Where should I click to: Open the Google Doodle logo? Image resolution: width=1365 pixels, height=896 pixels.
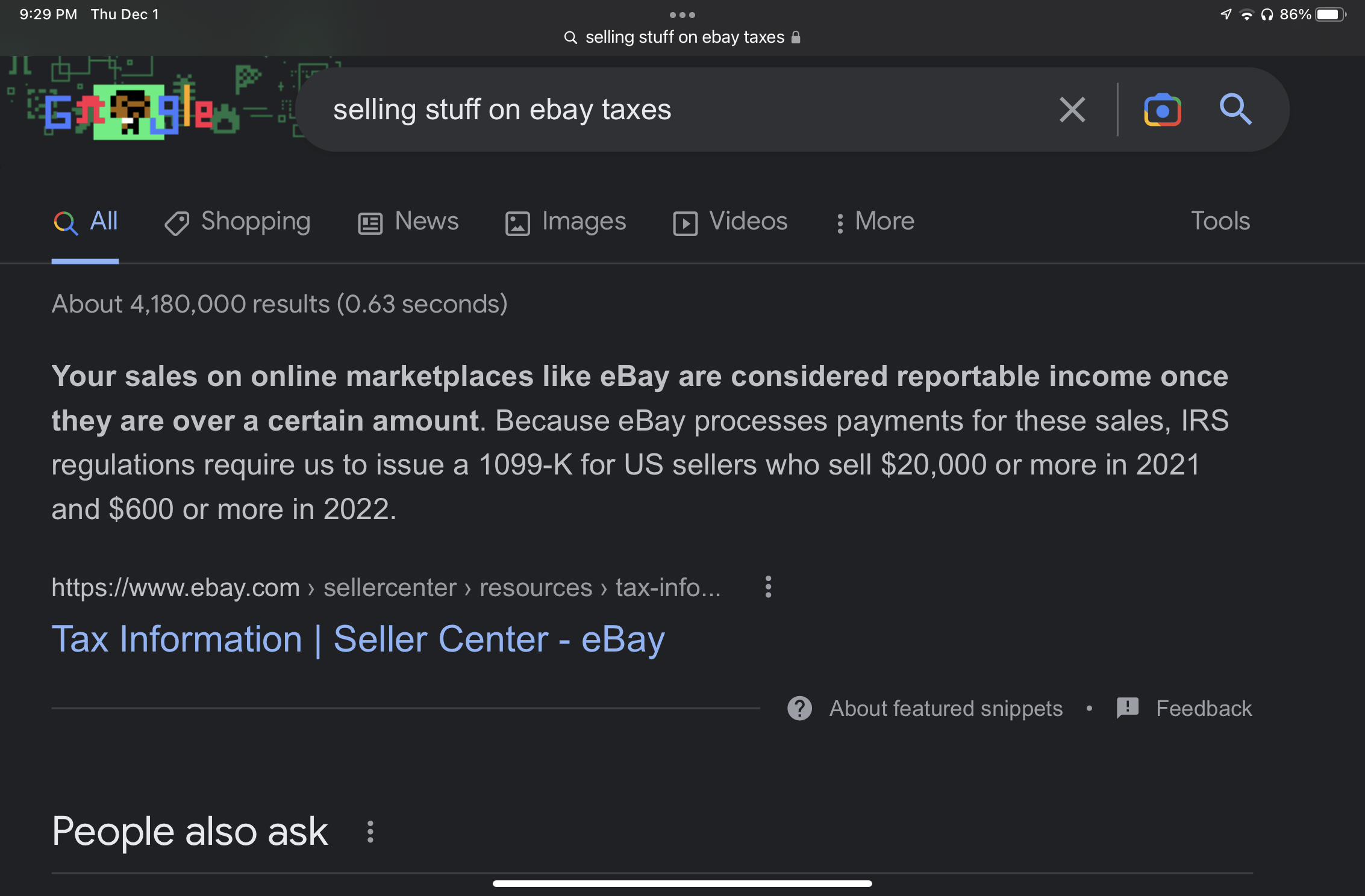click(x=130, y=110)
